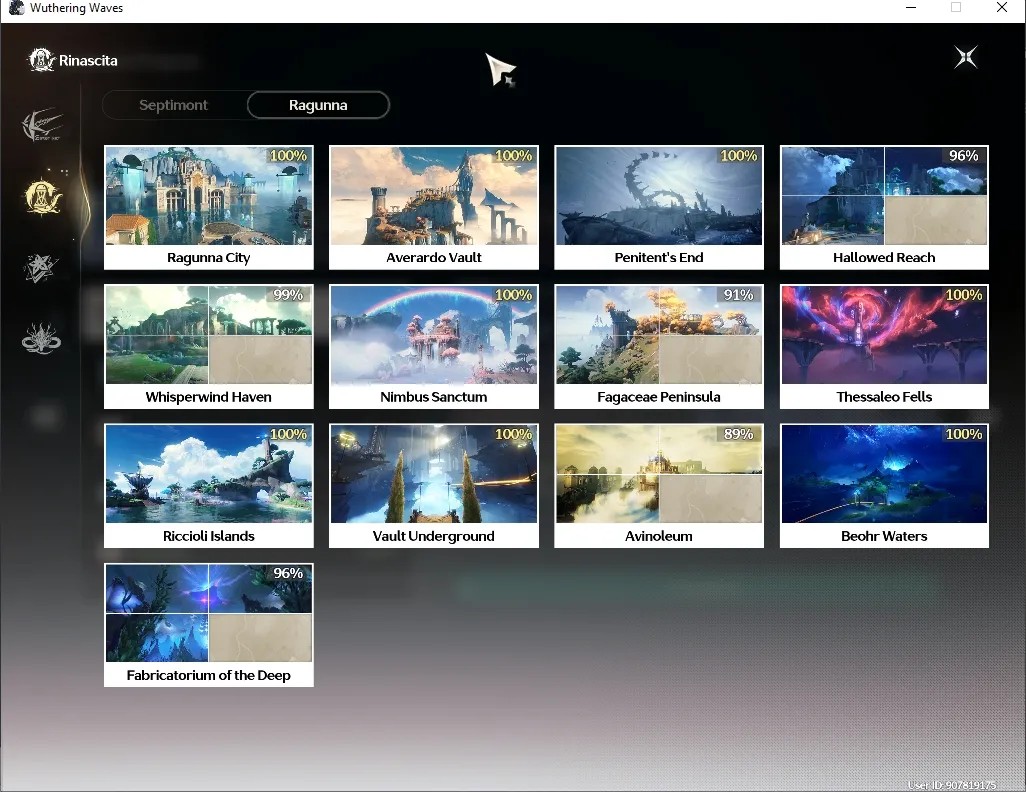Switch to the Ragunna tab

coord(318,105)
